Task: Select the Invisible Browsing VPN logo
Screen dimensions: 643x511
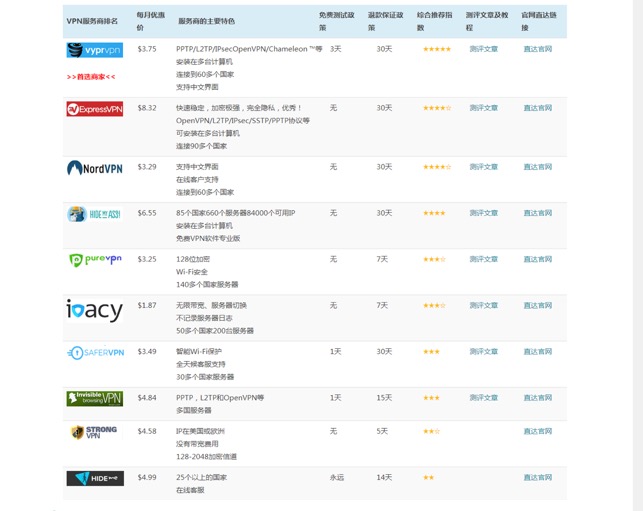Action: 95,398
